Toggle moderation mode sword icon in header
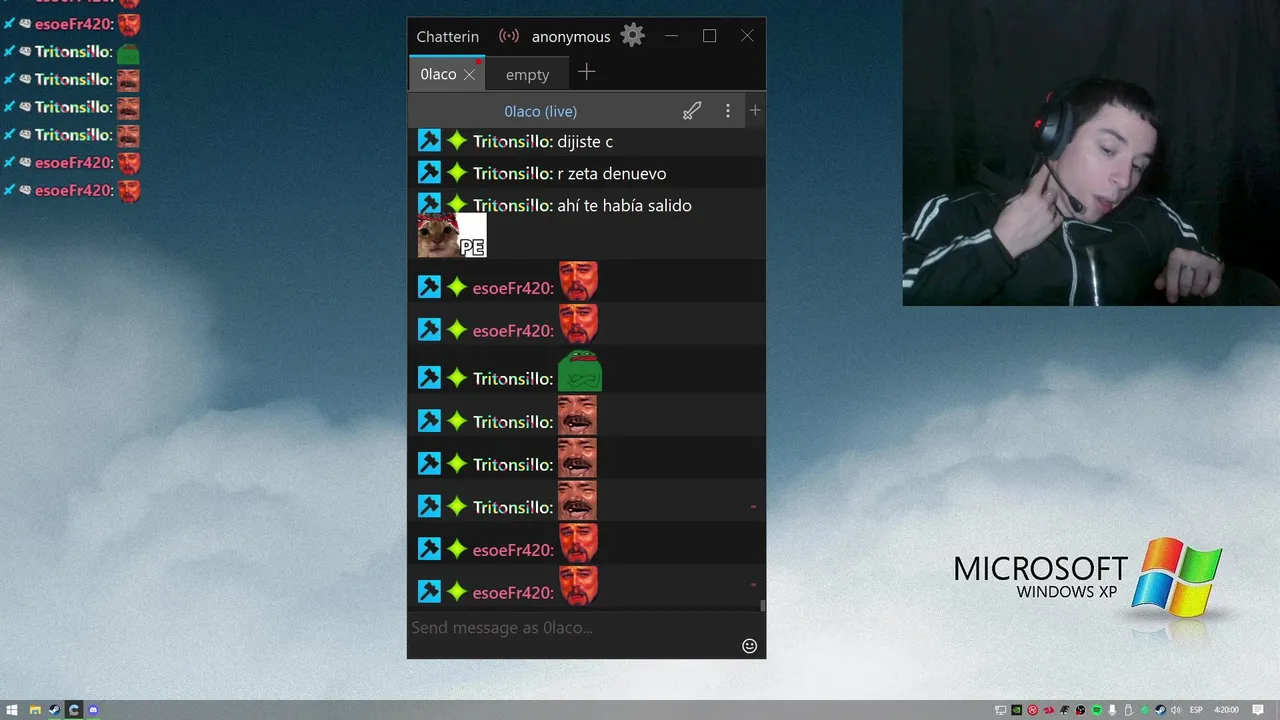1280x720 pixels. pos(692,111)
